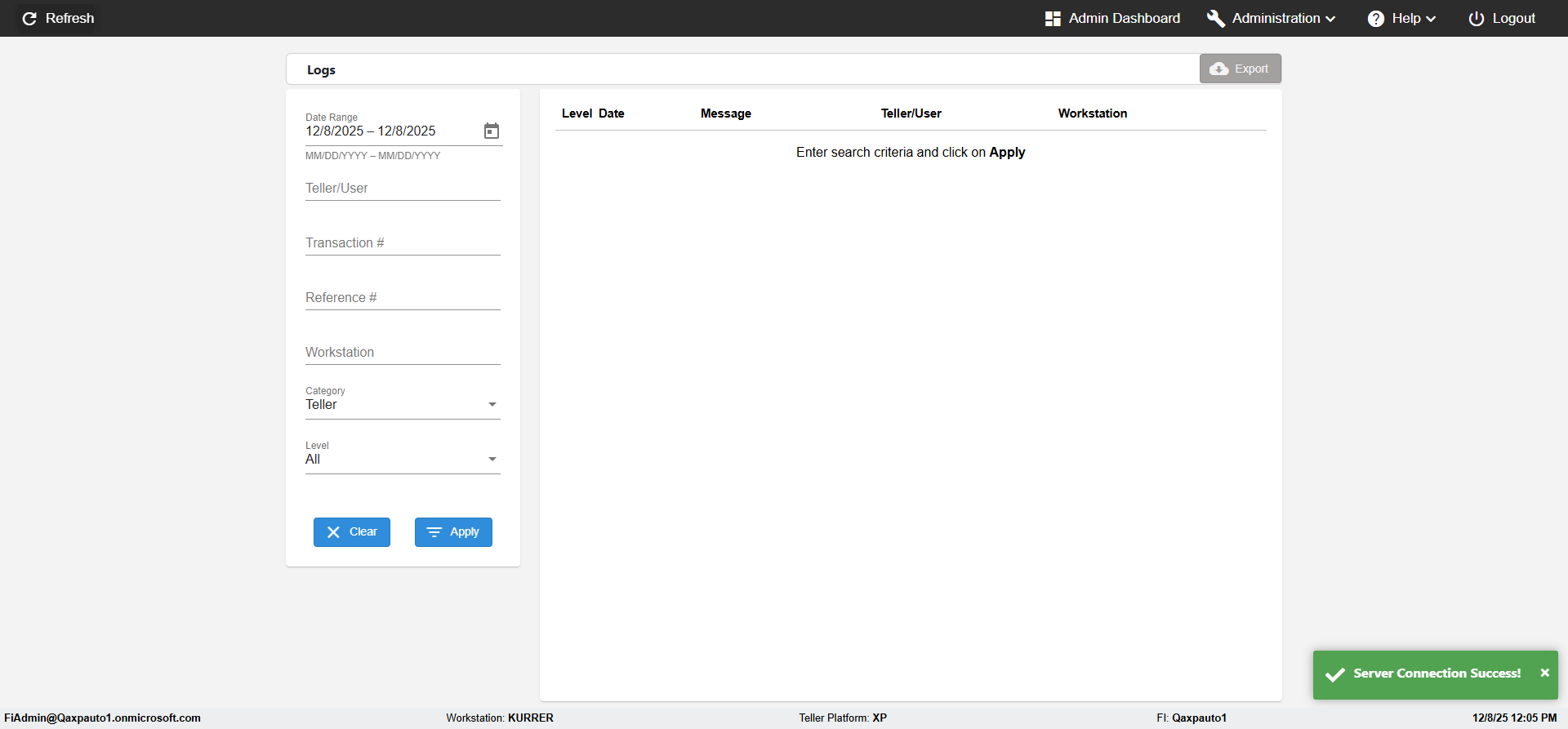Open the Category dropdown showing Teller

click(403, 404)
